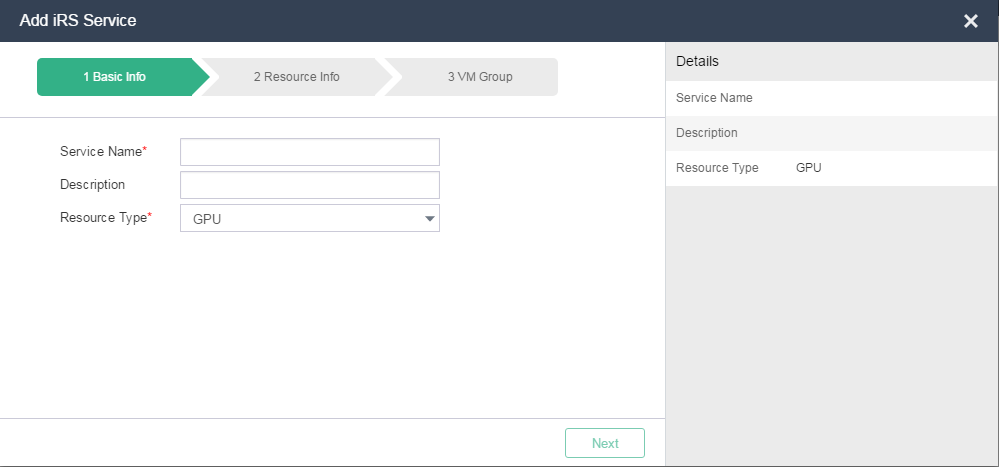Click the Add iRS Service title text

click(x=78, y=20)
